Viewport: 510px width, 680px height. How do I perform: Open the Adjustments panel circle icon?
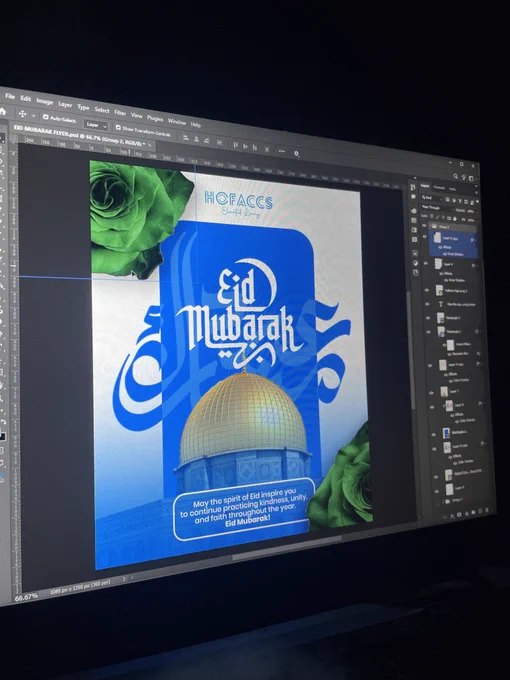click(x=415, y=263)
